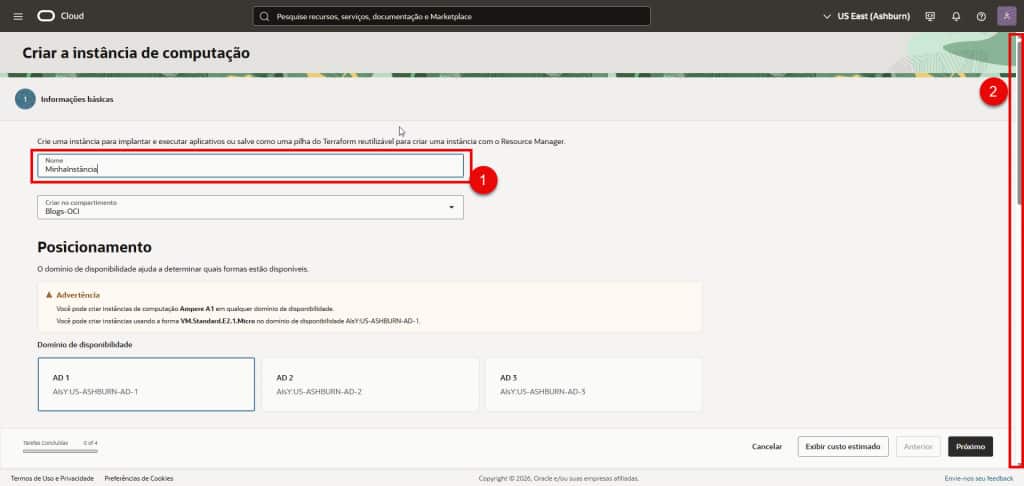Select availability domain AD 3
Image resolution: width=1024 pixels, height=486 pixels.
click(x=594, y=384)
